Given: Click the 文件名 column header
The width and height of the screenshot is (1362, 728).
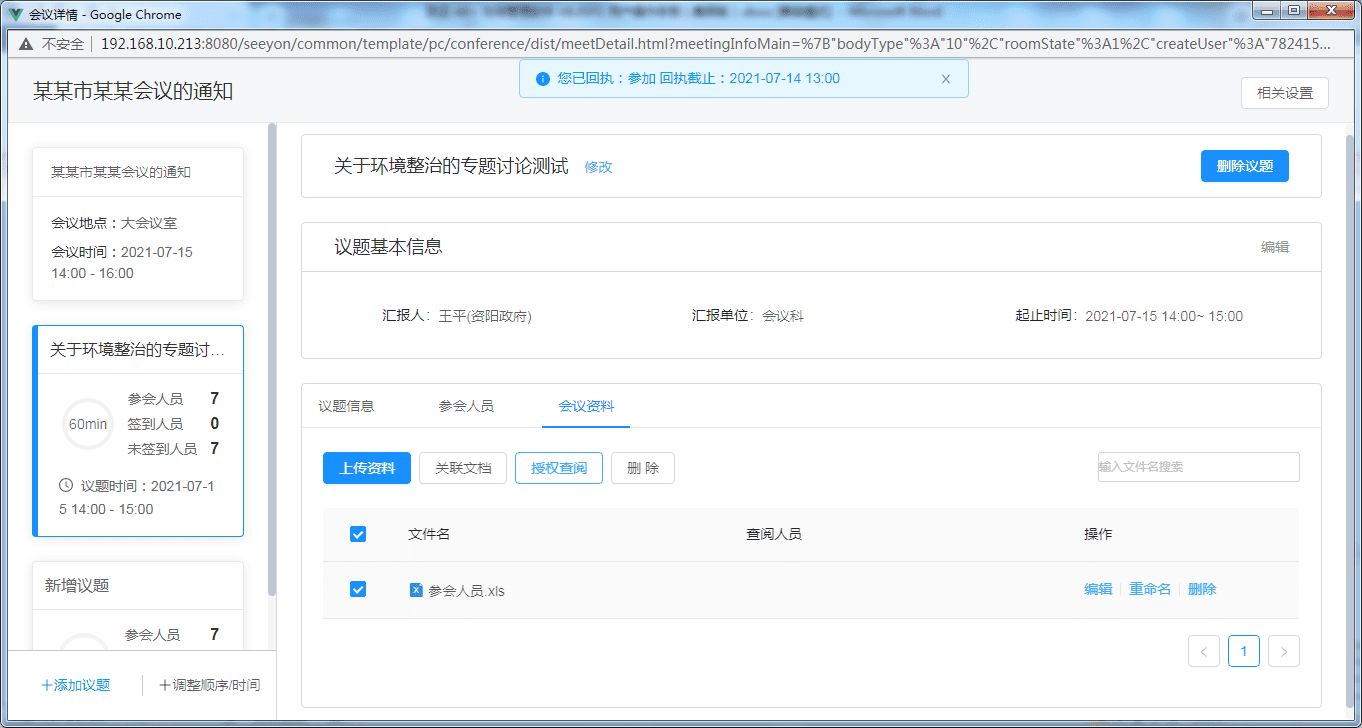Looking at the screenshot, I should point(429,534).
